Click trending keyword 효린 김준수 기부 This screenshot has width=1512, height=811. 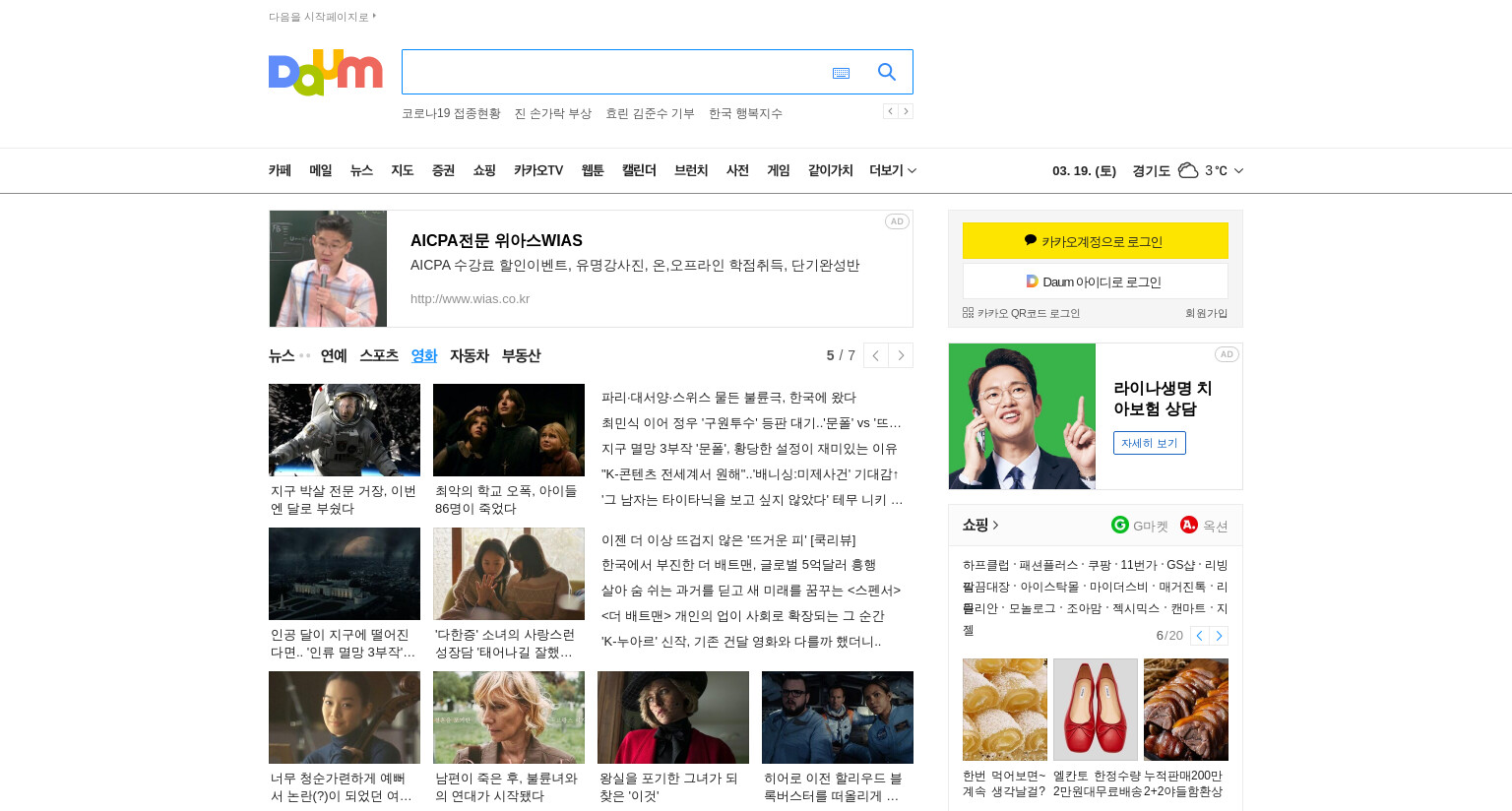point(650,113)
